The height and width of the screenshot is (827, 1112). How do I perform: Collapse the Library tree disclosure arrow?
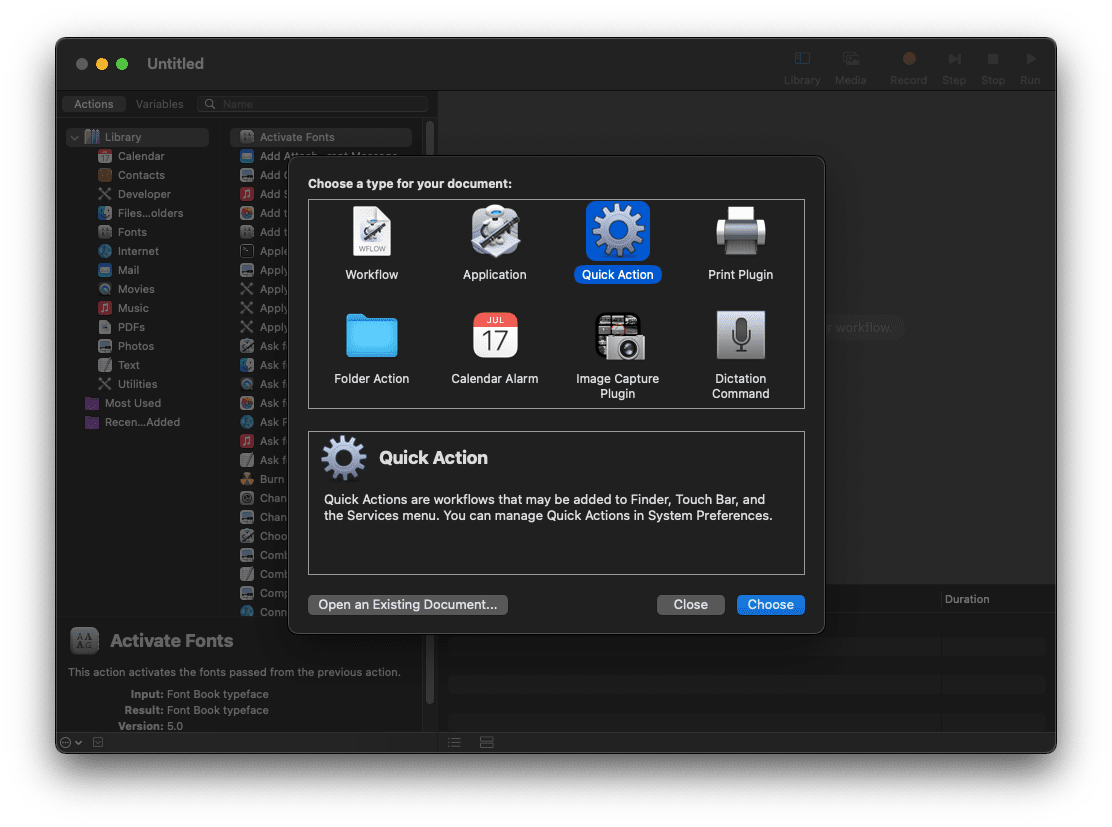[x=74, y=137]
